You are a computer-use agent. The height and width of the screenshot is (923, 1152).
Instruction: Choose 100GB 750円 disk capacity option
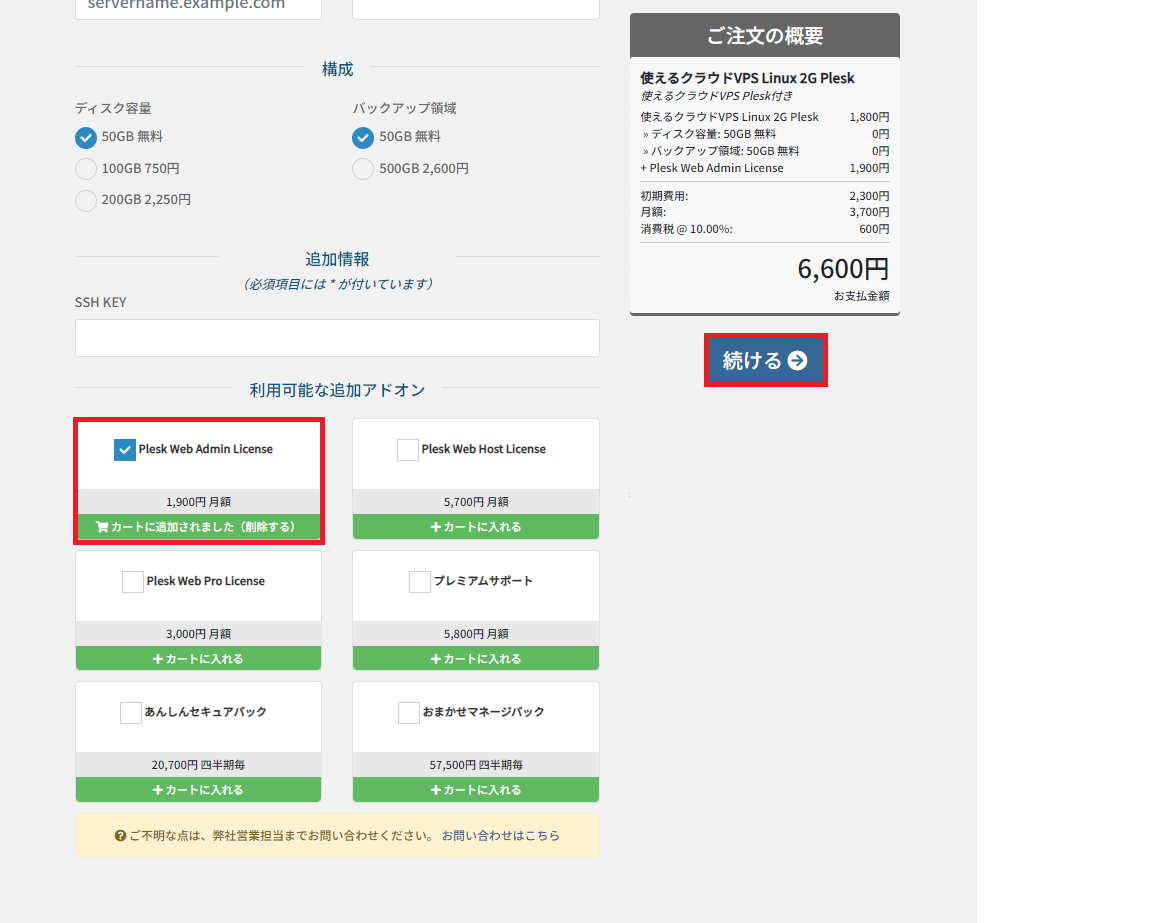pyautogui.click(x=86, y=169)
